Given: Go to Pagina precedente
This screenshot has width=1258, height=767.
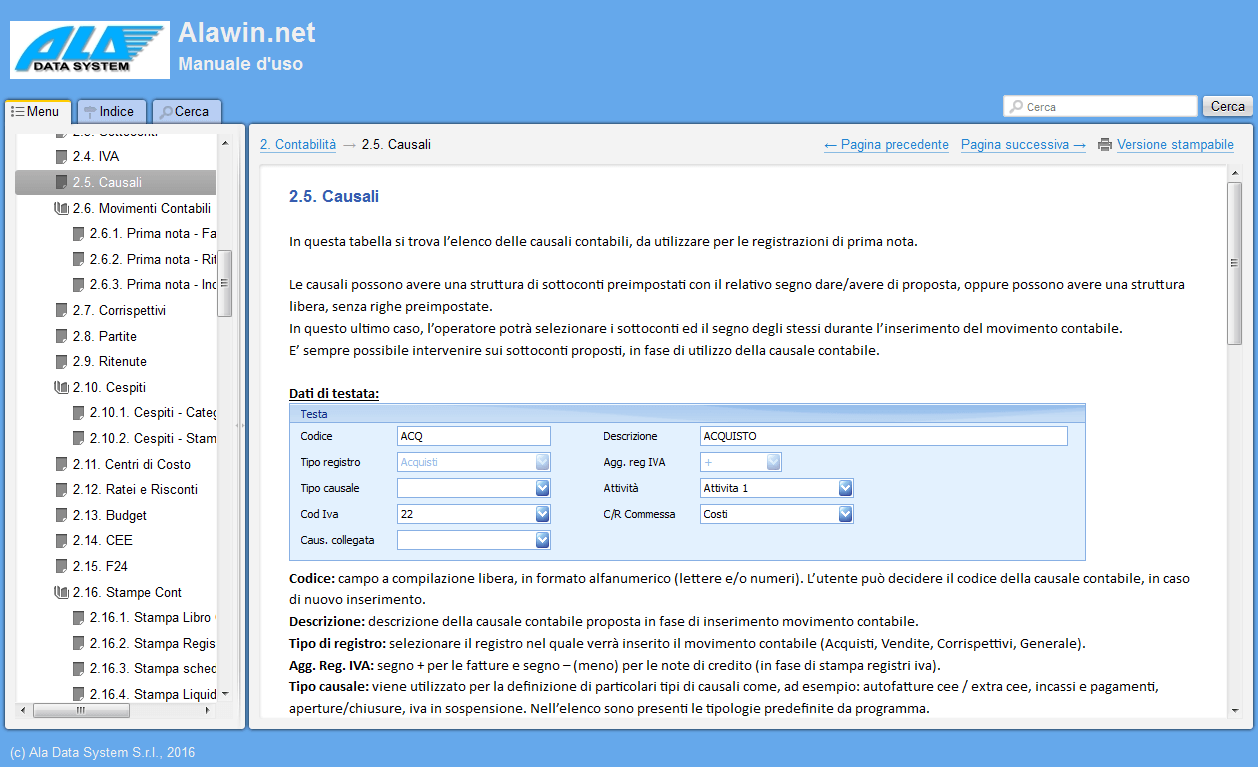Looking at the screenshot, I should tap(886, 145).
